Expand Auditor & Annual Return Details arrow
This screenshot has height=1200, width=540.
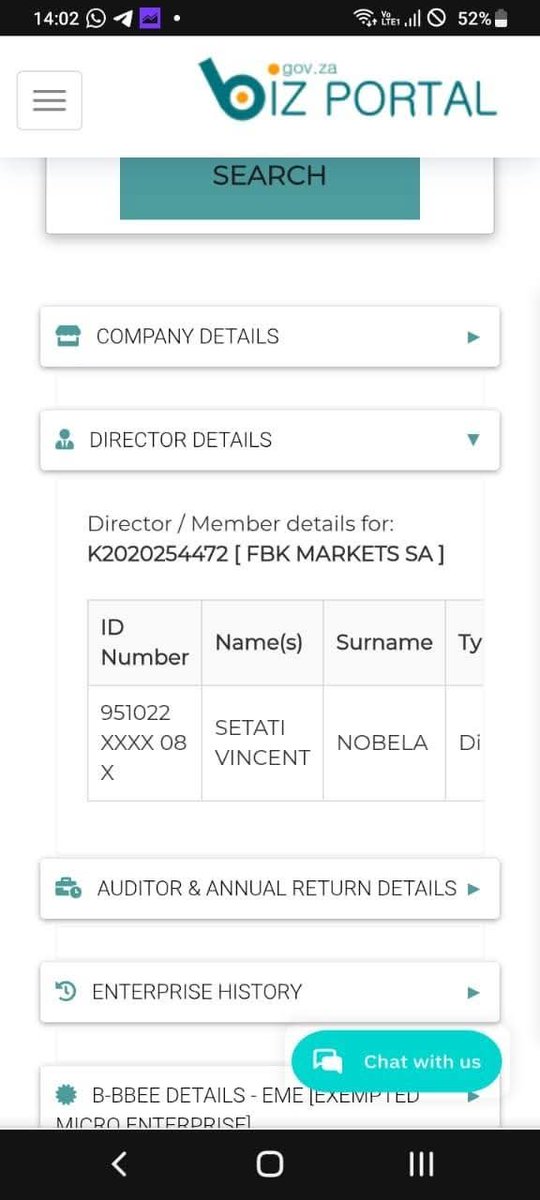(474, 888)
